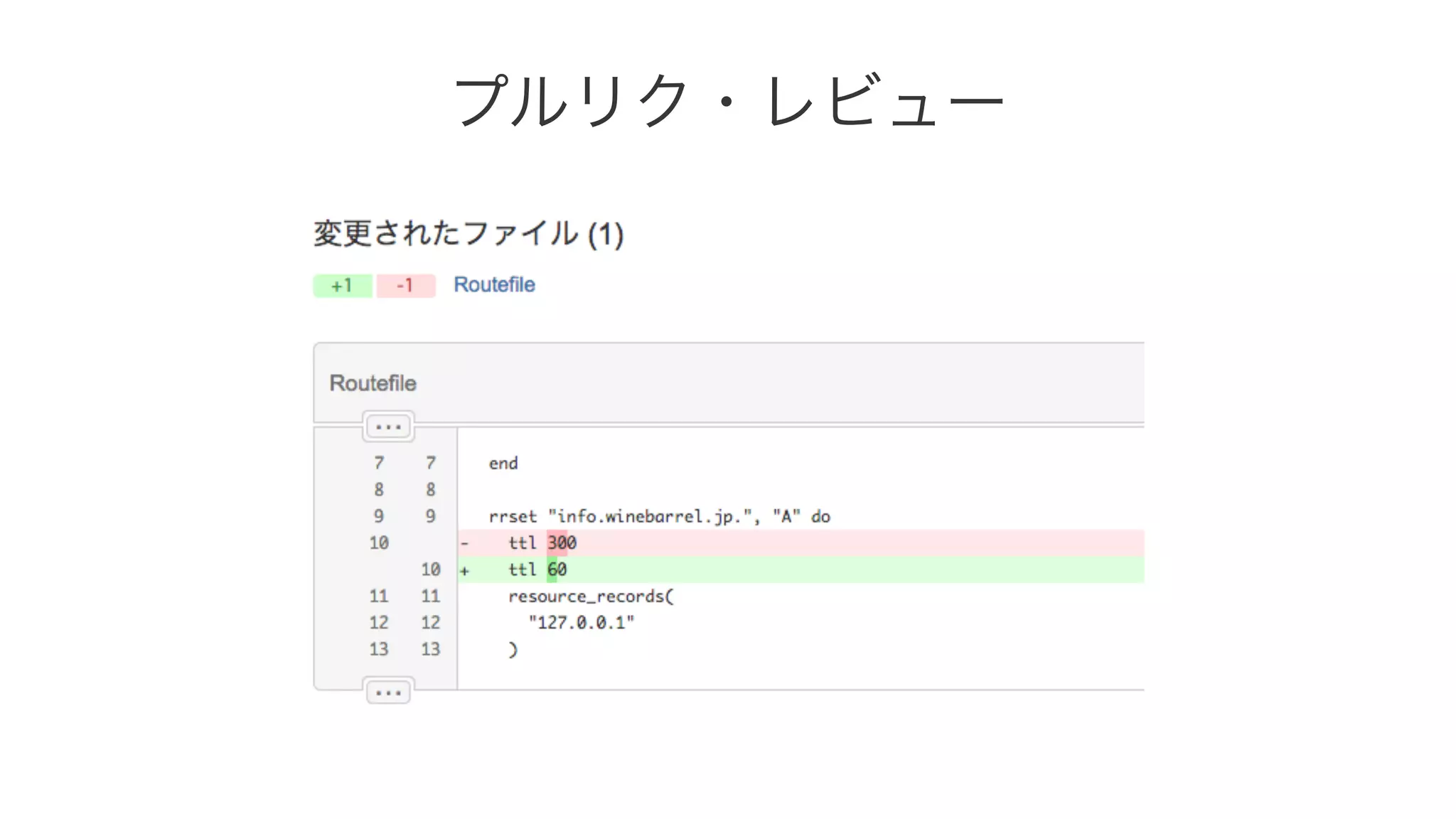Viewport: 1456px width, 819px height.
Task: Open the blue Routefile link
Action: 494,284
